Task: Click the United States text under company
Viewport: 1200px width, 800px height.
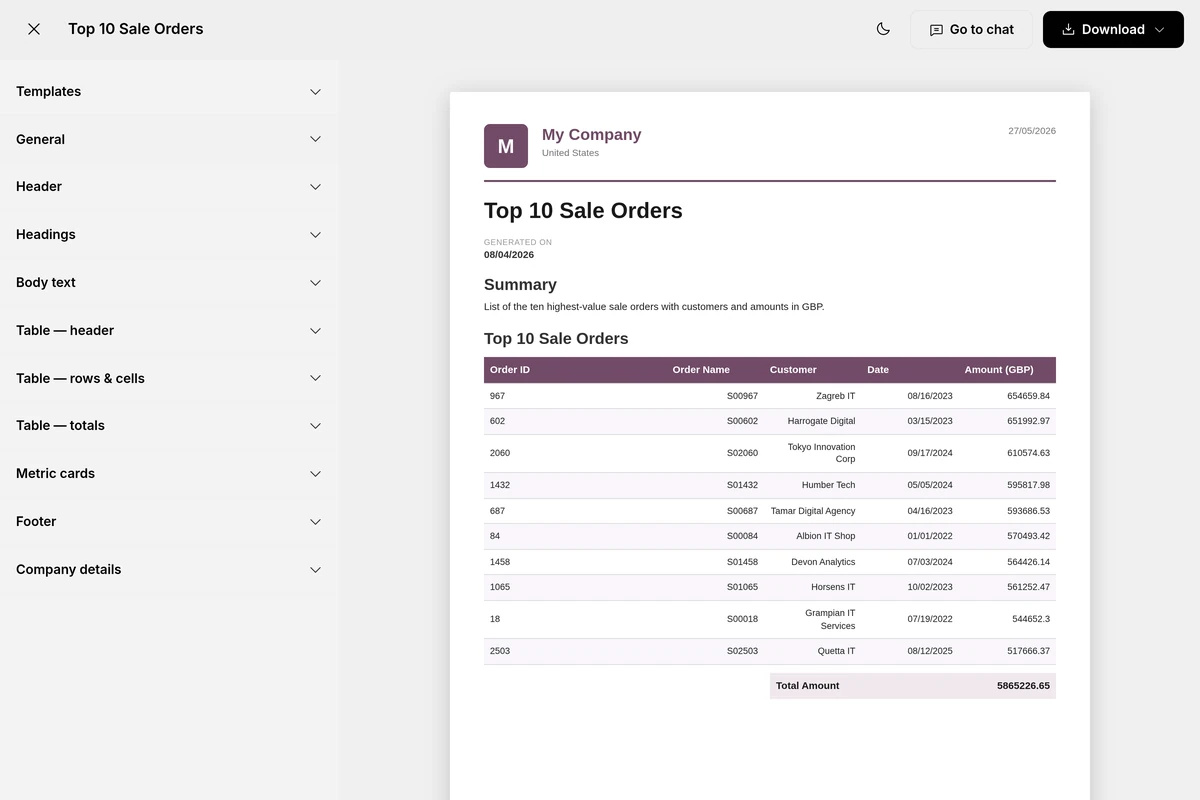Action: tap(570, 153)
